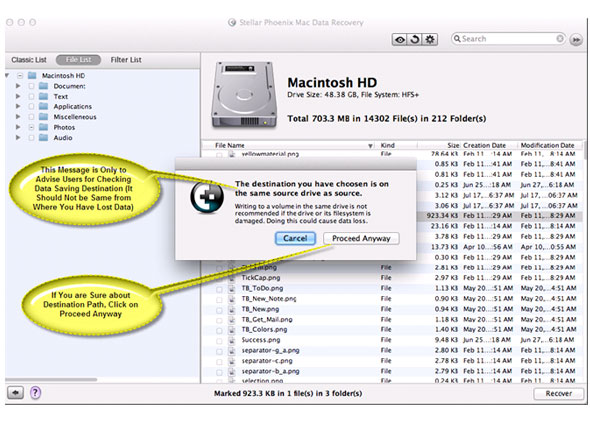The width and height of the screenshot is (590, 421).
Task: Select the TB_New_Note.png row
Action: pos(392,299)
